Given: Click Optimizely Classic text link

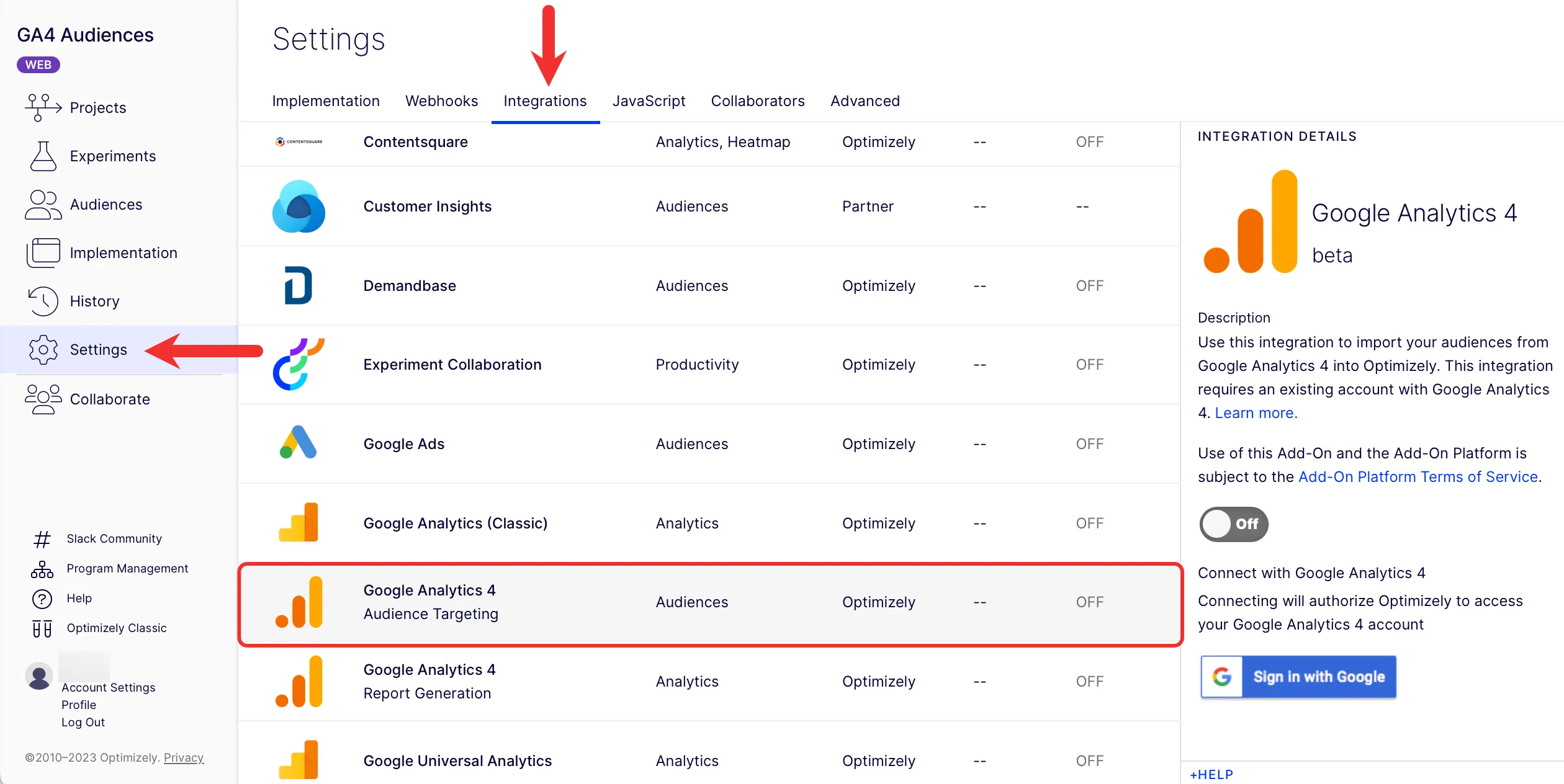Looking at the screenshot, I should click(117, 628).
